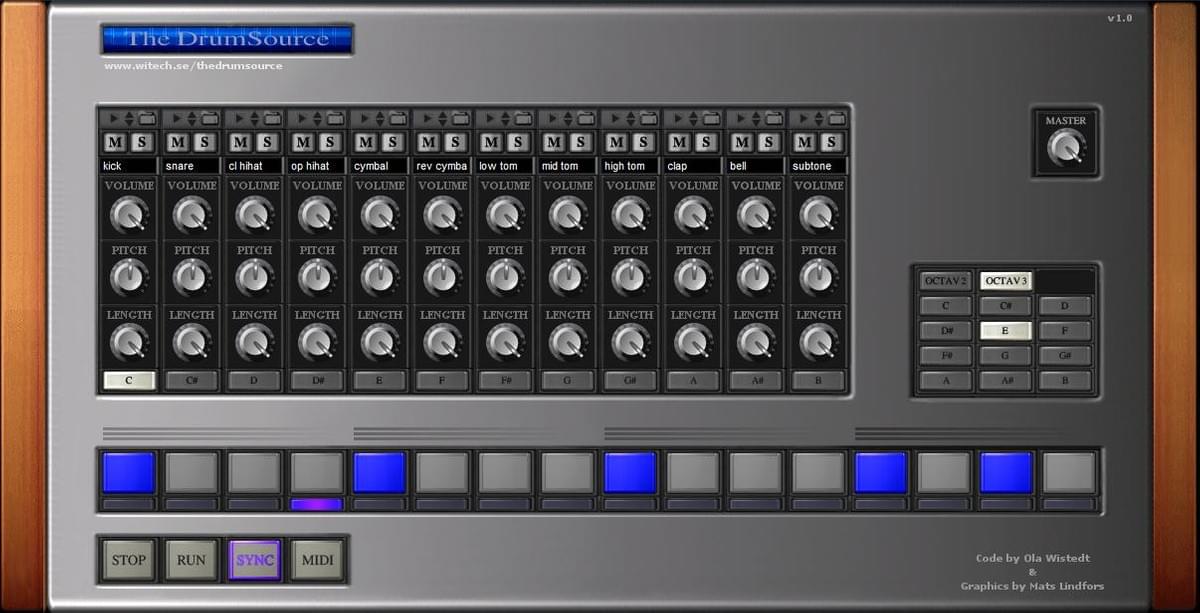Open the folder icon on the subtone channel
The width and height of the screenshot is (1200, 613).
click(x=839, y=117)
